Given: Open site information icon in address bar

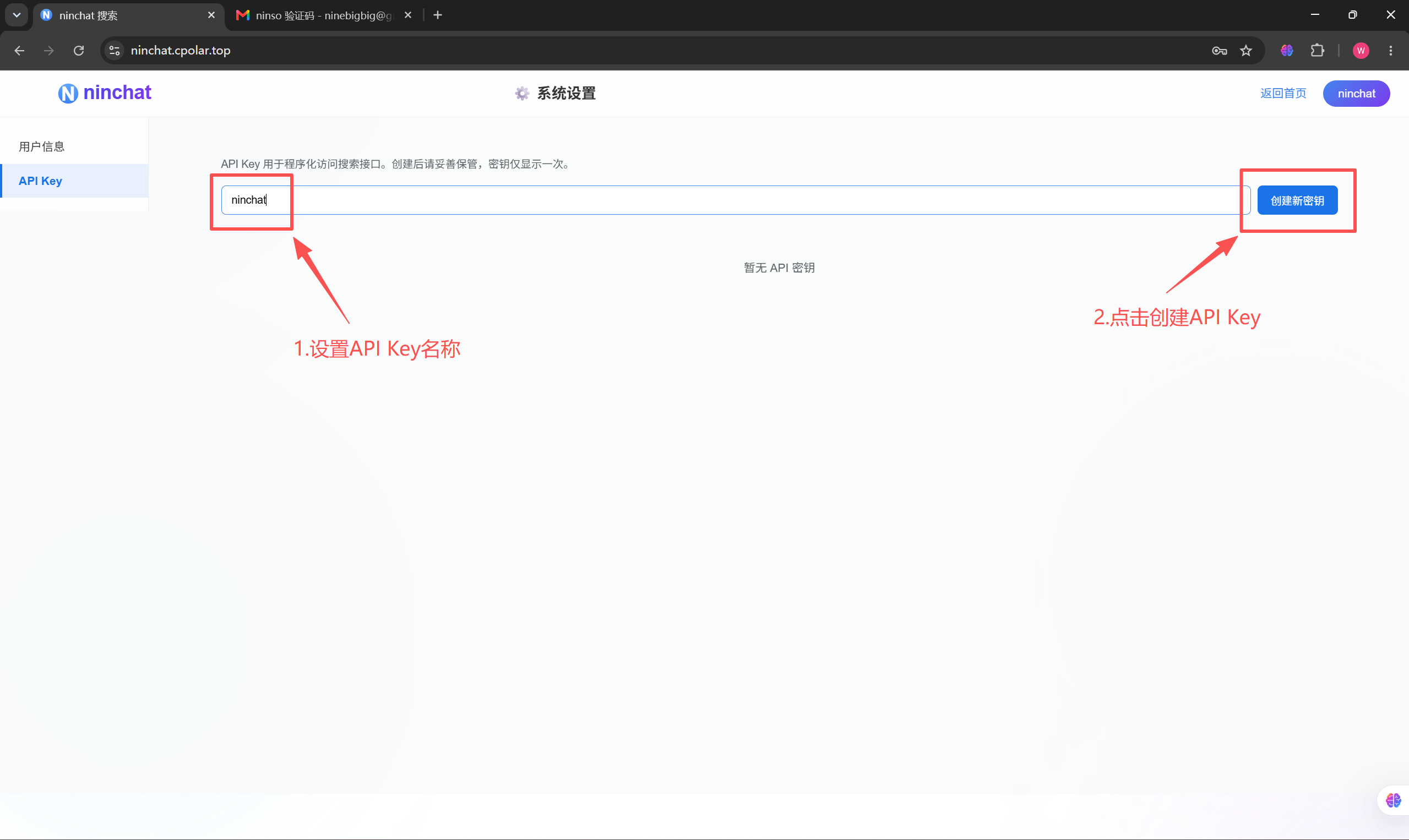Looking at the screenshot, I should [115, 51].
